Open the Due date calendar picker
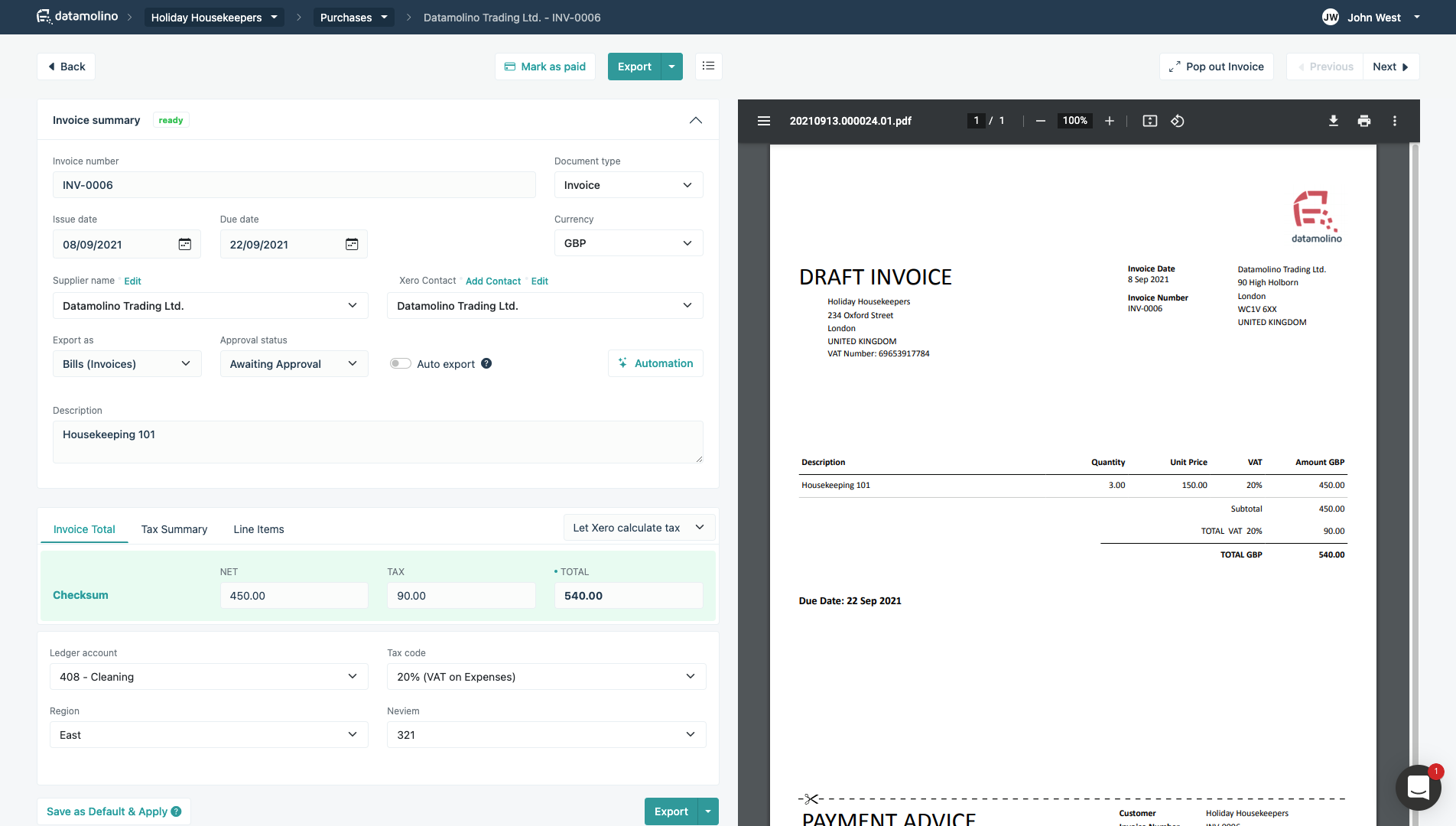Screen dimensions: 1456x826 [352, 244]
